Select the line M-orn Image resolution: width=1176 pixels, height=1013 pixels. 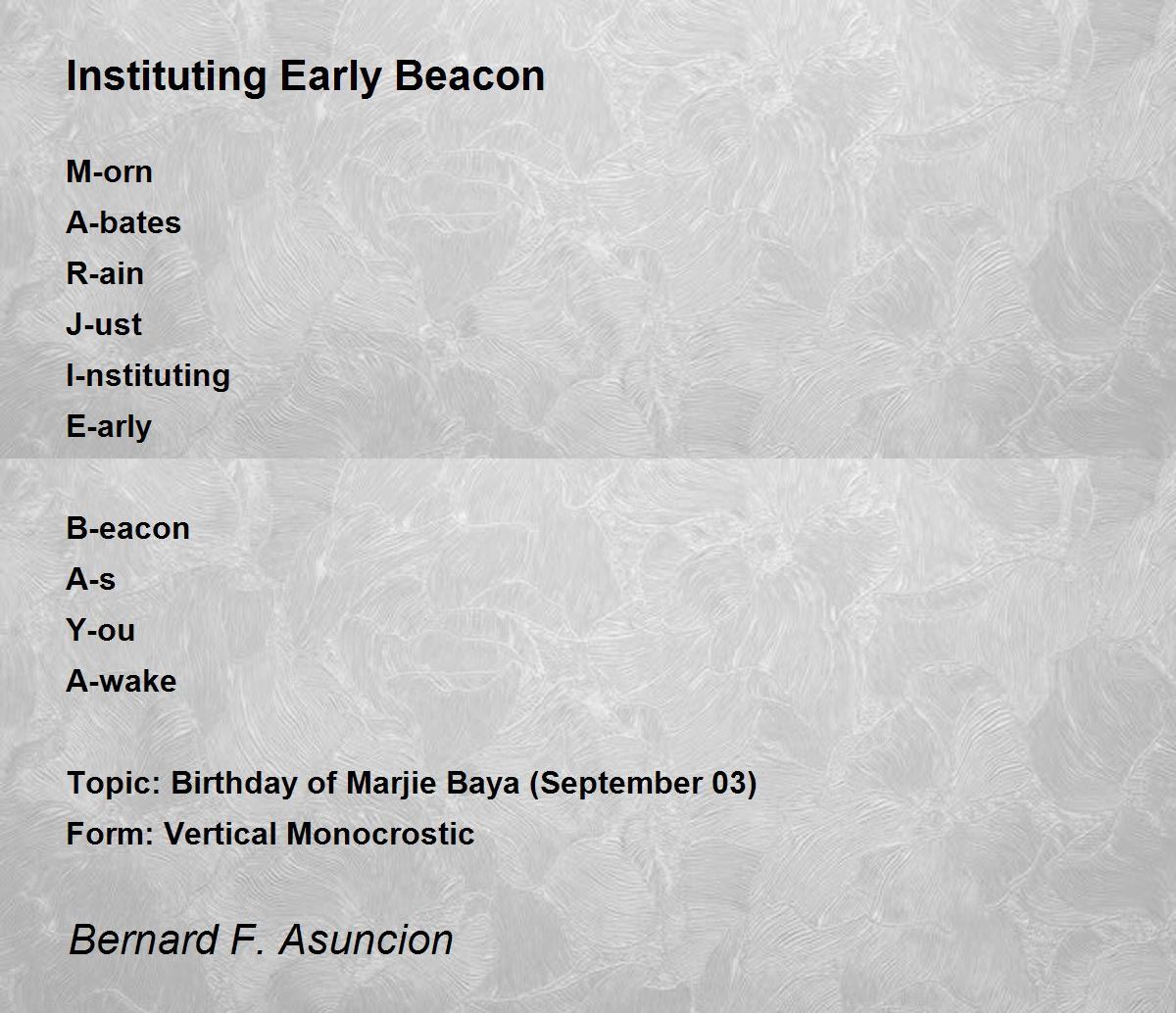pyautogui.click(x=109, y=171)
